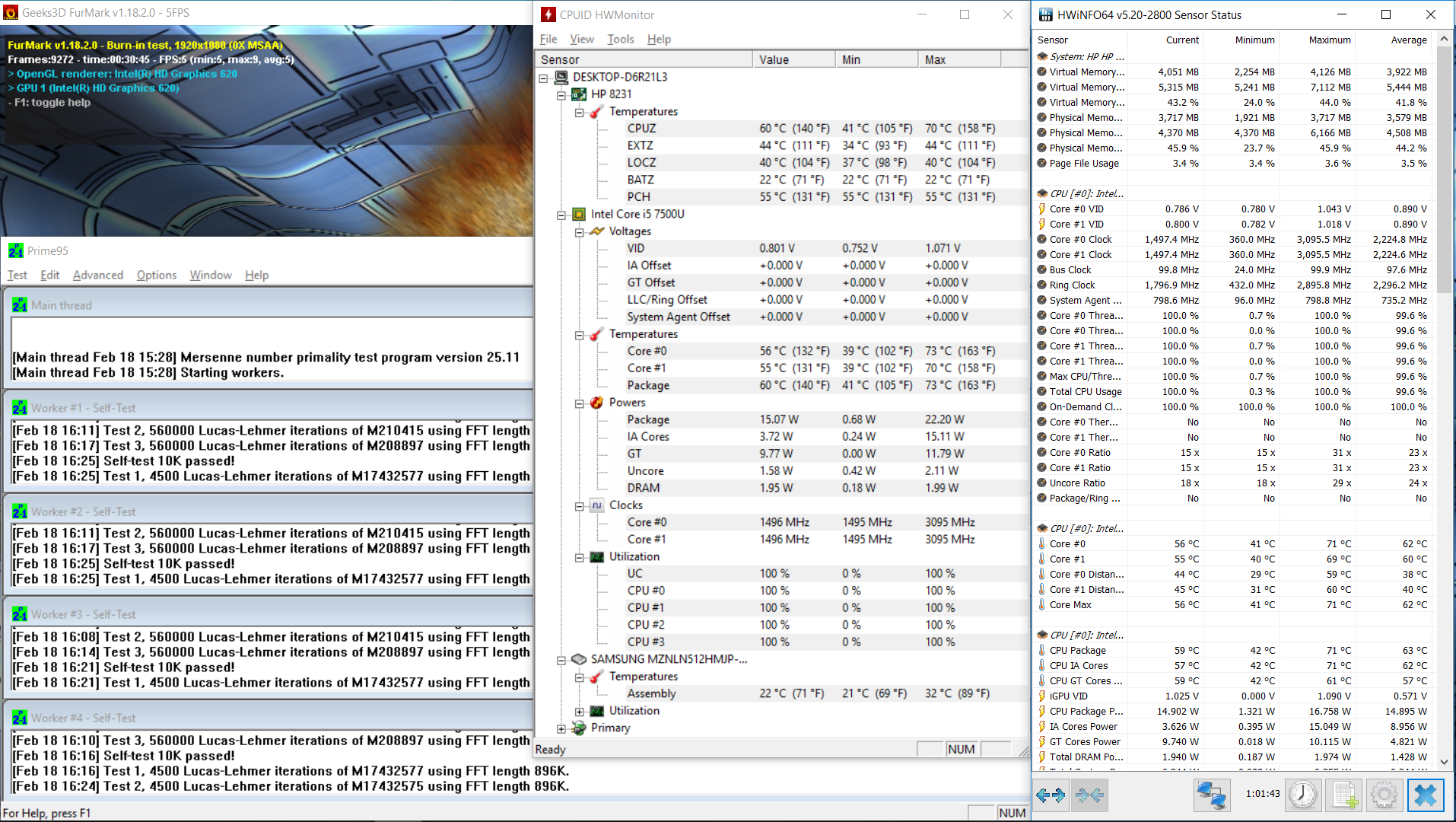The image size is (1456, 822).
Task: Click the SAMSUNG drive icon
Action: click(x=579, y=659)
